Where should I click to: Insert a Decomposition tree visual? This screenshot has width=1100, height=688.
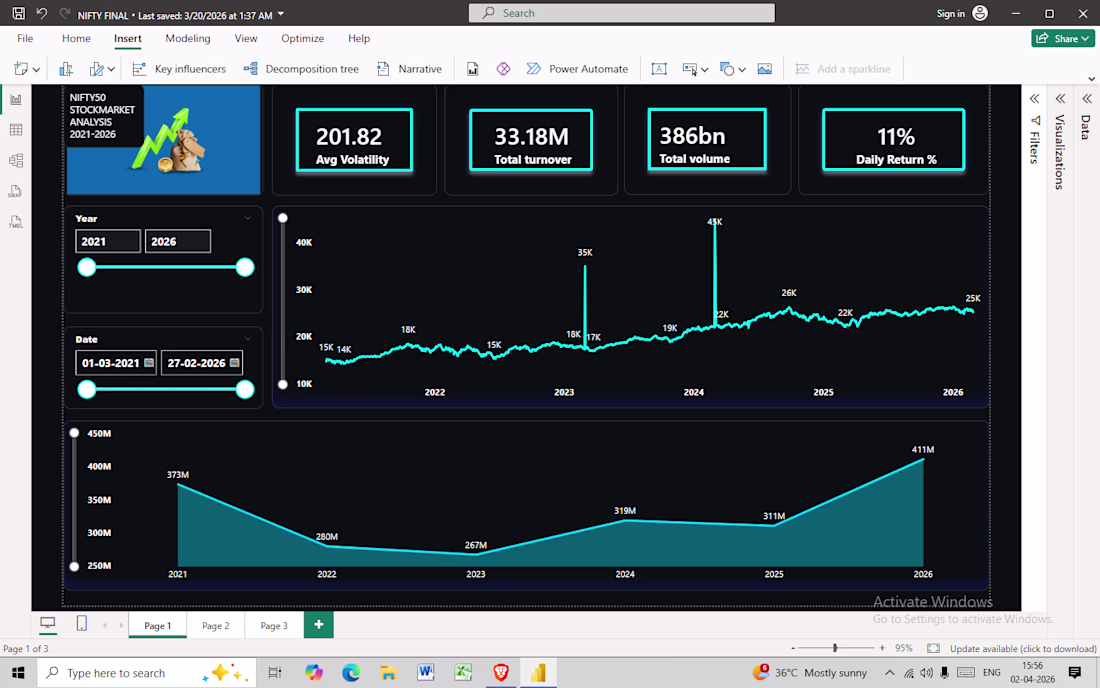(301, 69)
